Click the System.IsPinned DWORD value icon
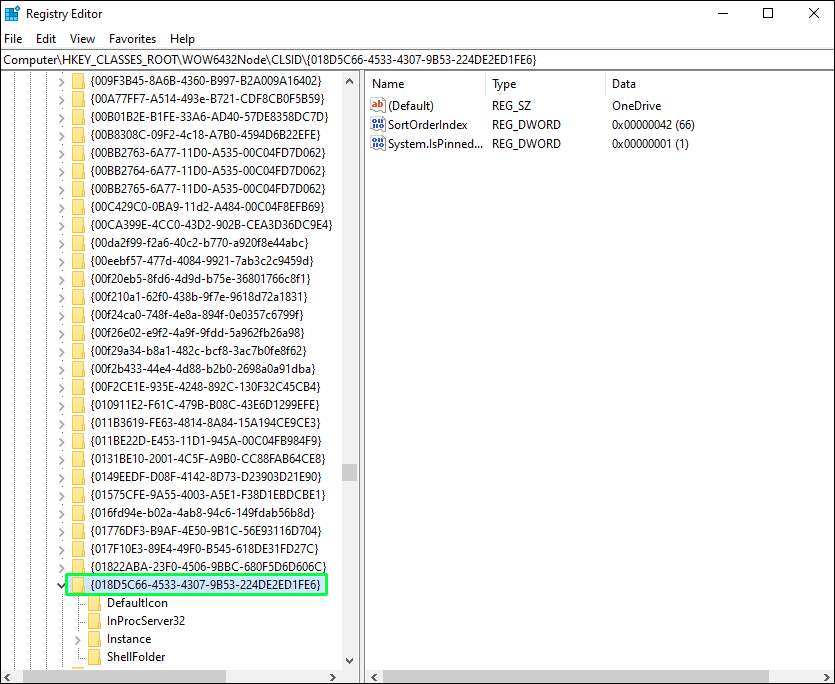This screenshot has width=835, height=684. coord(378,143)
